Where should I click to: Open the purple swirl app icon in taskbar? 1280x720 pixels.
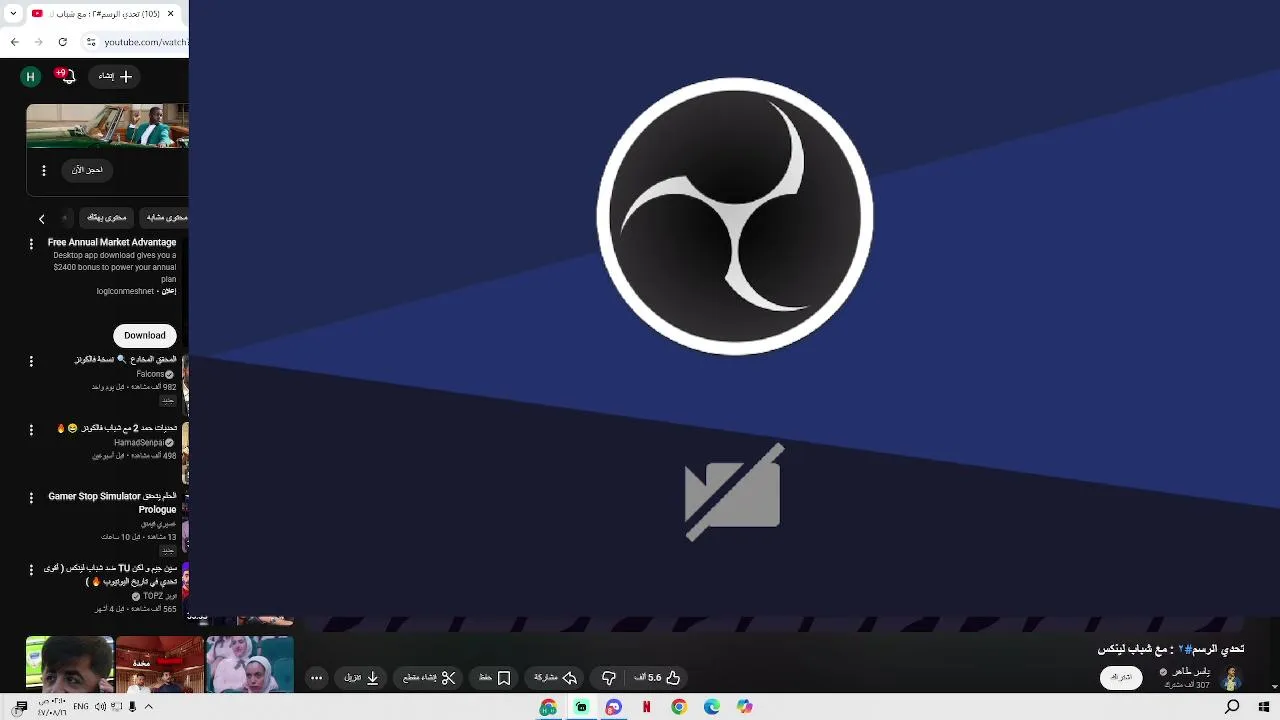click(x=614, y=707)
